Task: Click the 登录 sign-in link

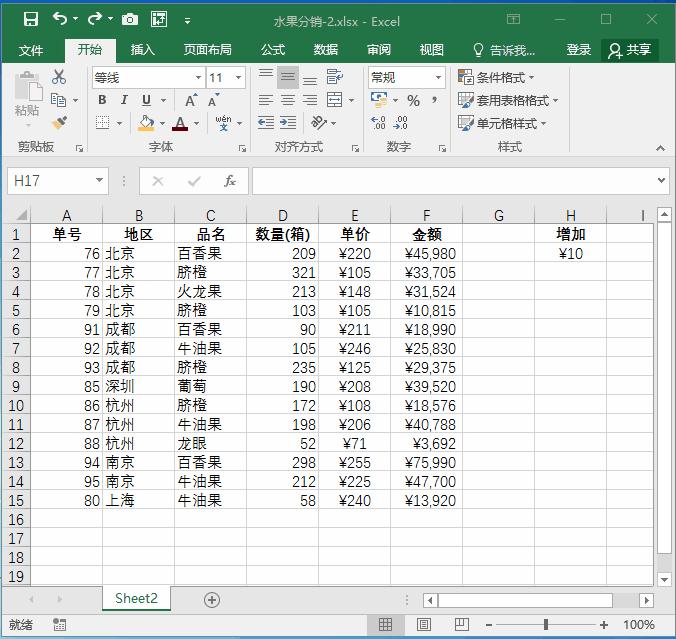Action: [x=578, y=50]
